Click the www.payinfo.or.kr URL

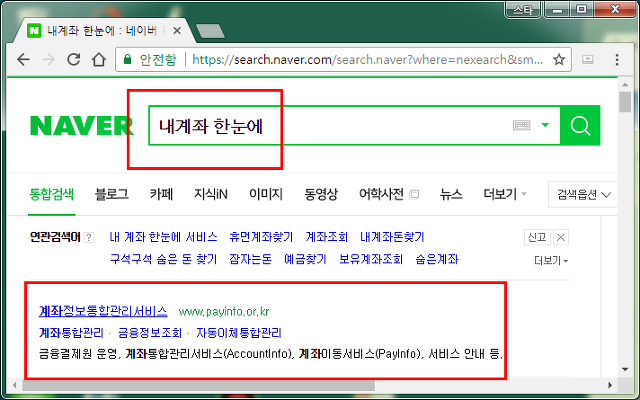(224, 312)
